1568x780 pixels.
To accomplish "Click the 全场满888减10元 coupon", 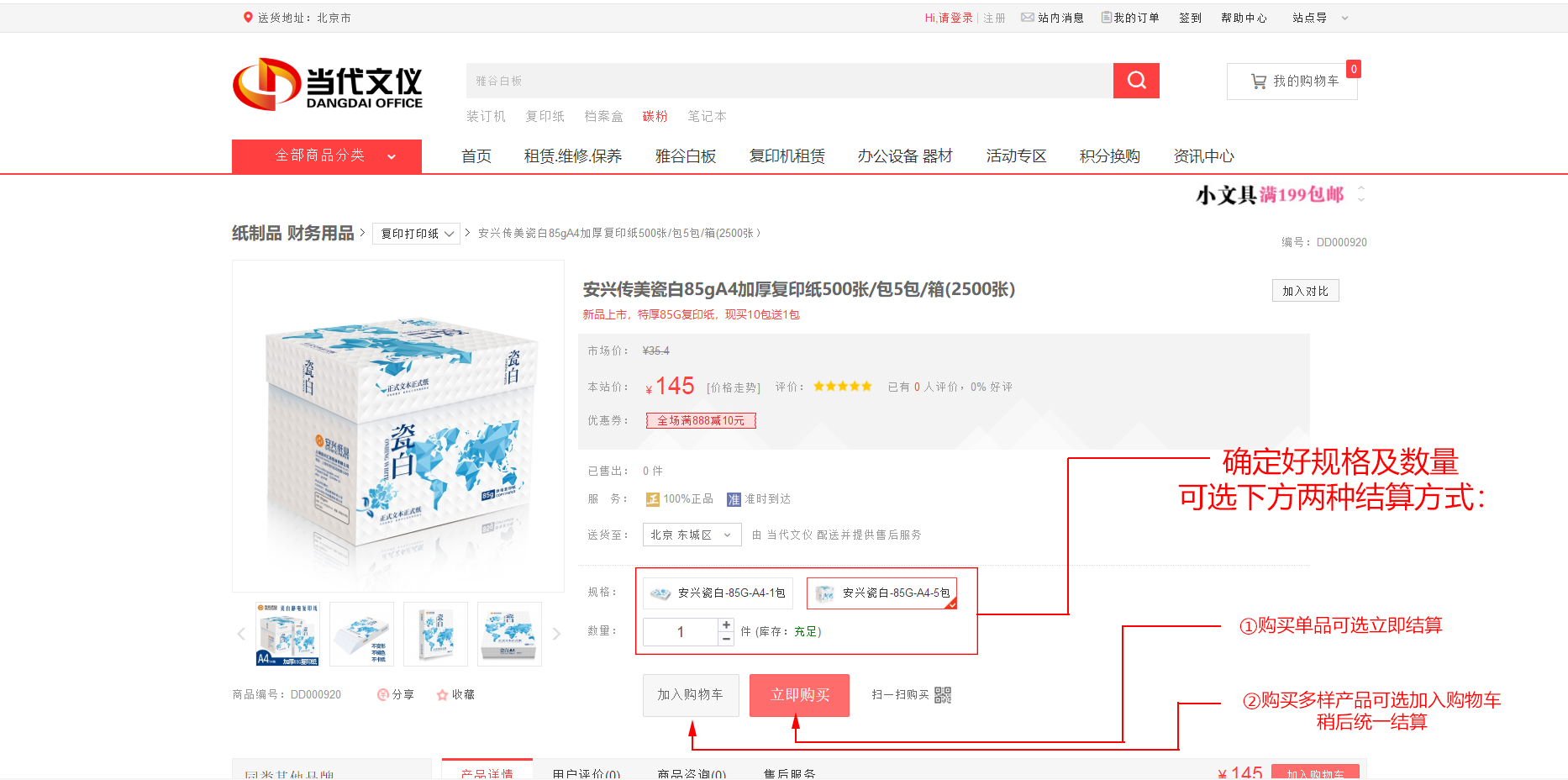I will pyautogui.click(x=701, y=420).
